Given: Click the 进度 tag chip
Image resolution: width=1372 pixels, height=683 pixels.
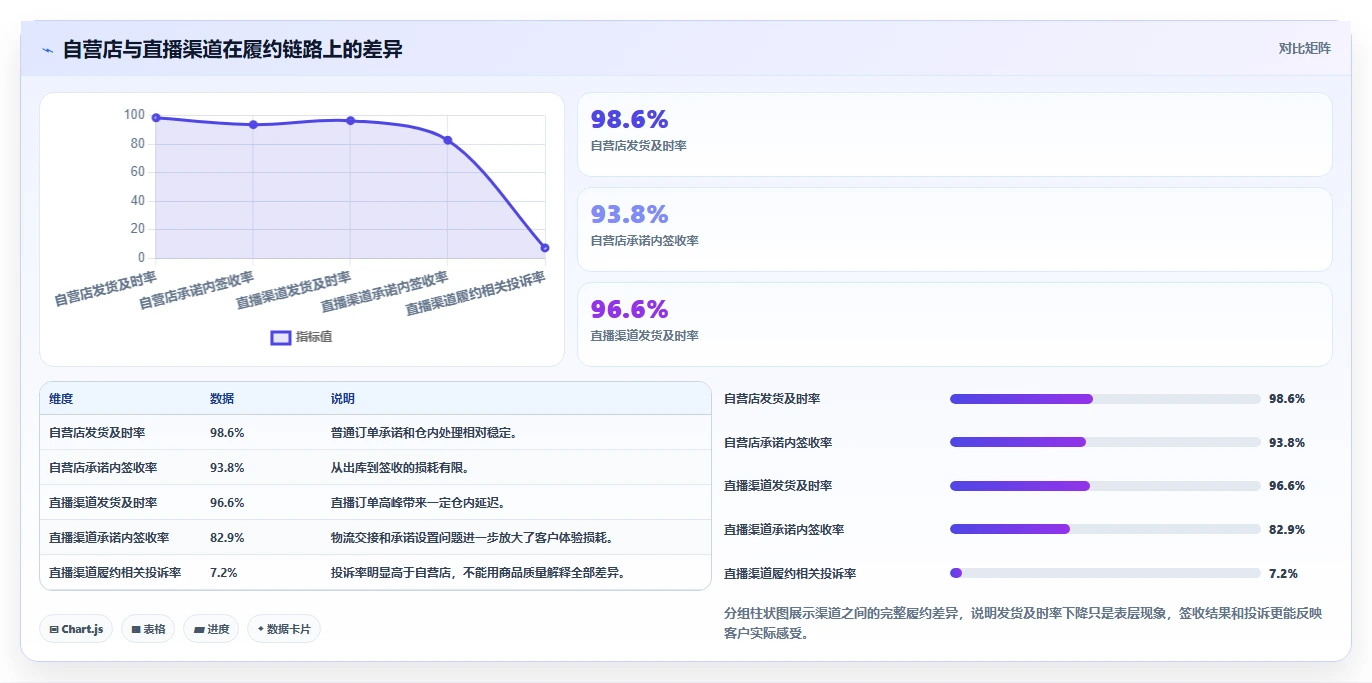Looking at the screenshot, I should 211,629.
